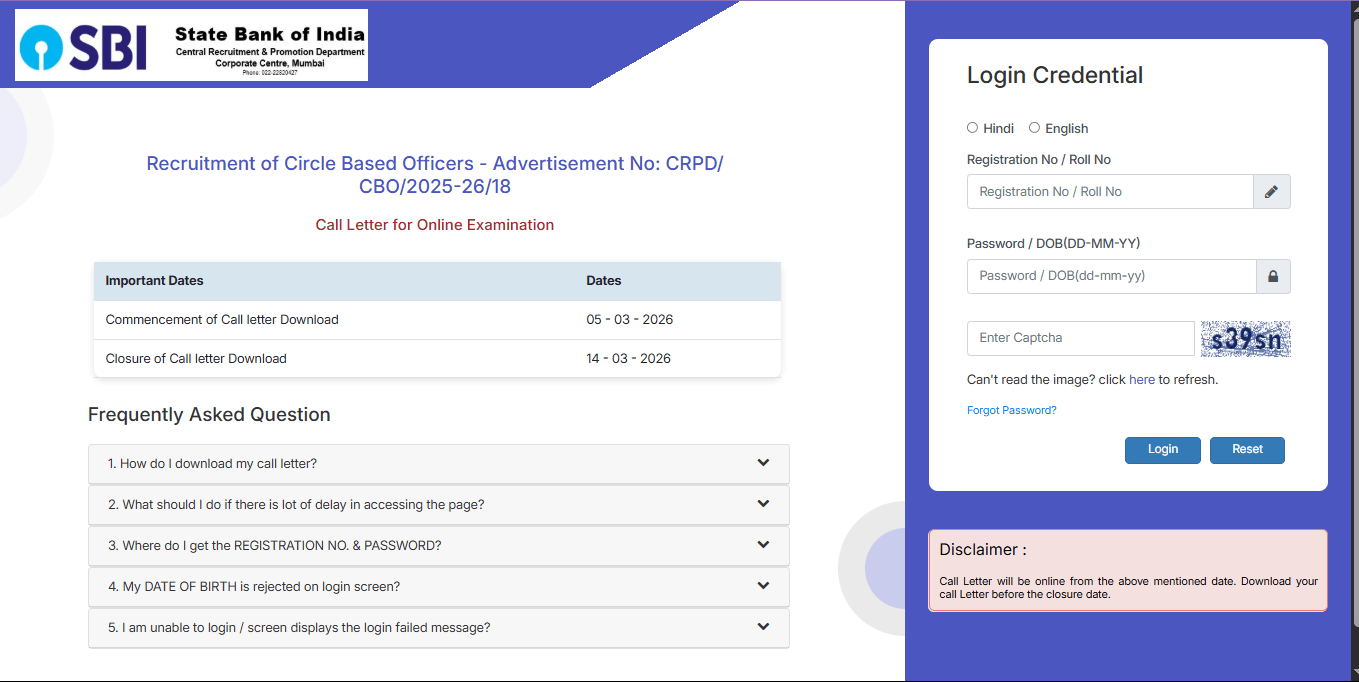Select the English radio button
This screenshot has height=682, width=1359.
(1035, 127)
